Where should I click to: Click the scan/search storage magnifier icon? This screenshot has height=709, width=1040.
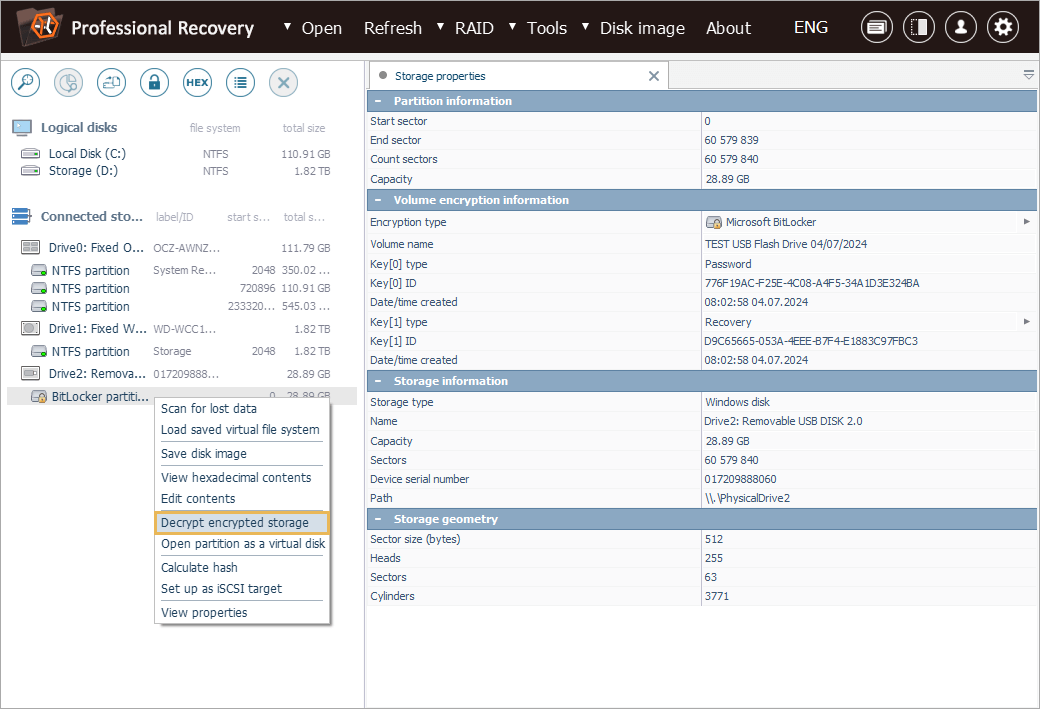tap(25, 83)
